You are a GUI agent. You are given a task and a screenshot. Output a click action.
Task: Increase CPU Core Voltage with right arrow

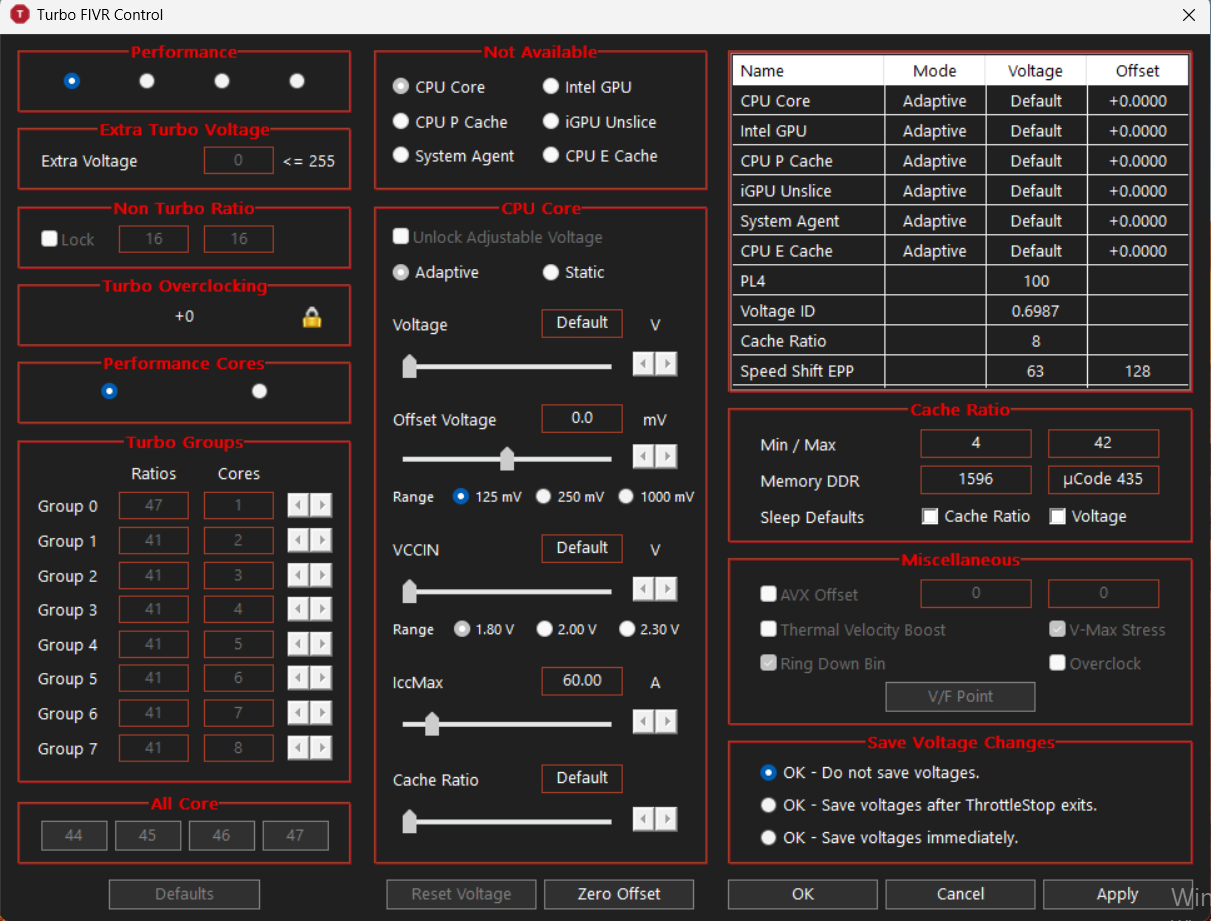(x=666, y=364)
